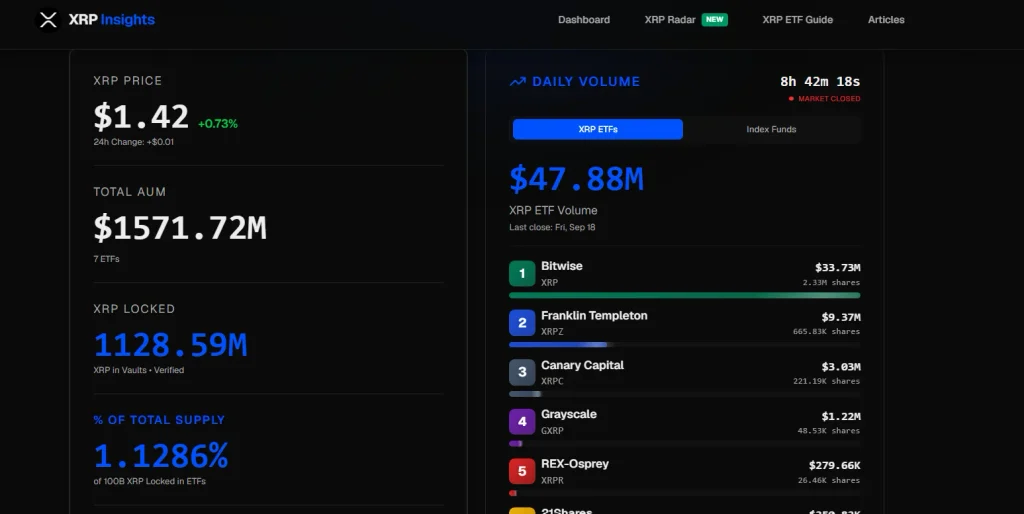This screenshot has width=1024, height=514.
Task: Open the Articles page
Action: point(886,20)
